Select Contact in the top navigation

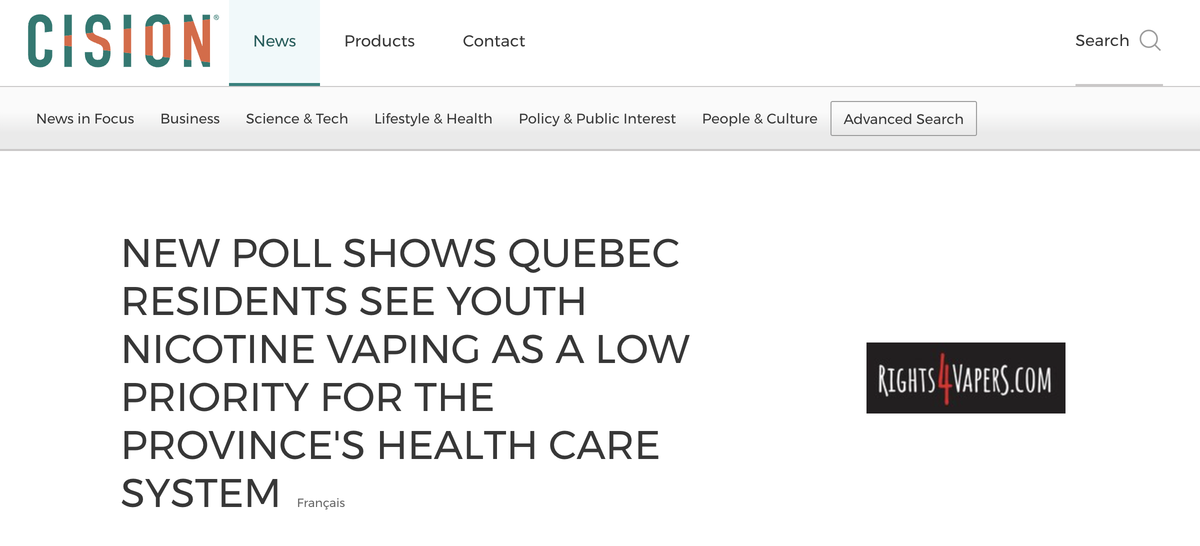494,41
